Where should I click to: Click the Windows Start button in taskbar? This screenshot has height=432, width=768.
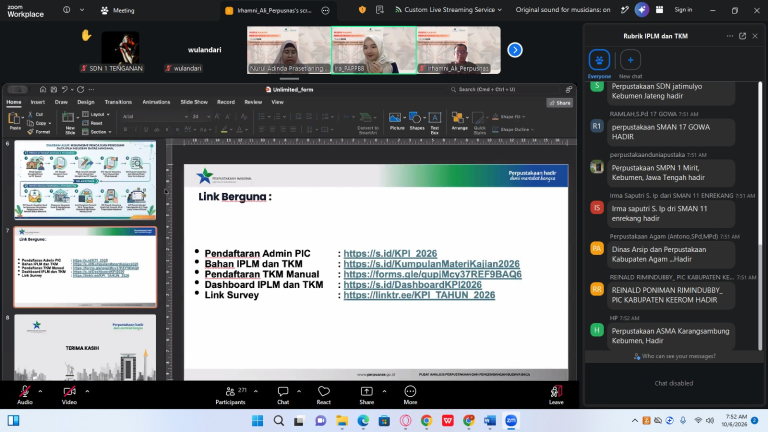point(257,421)
